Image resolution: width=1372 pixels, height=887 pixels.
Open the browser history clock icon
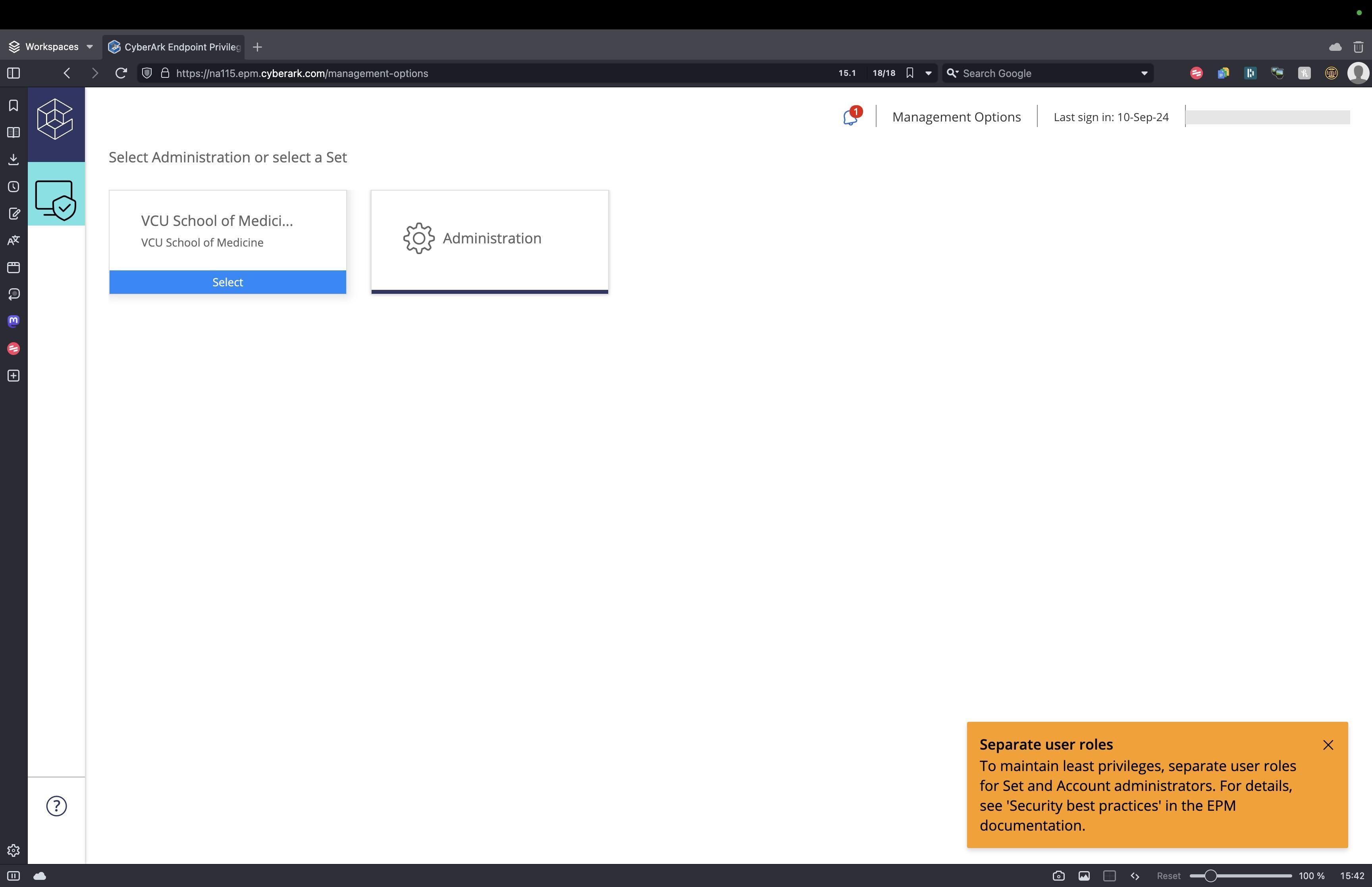tap(13, 187)
